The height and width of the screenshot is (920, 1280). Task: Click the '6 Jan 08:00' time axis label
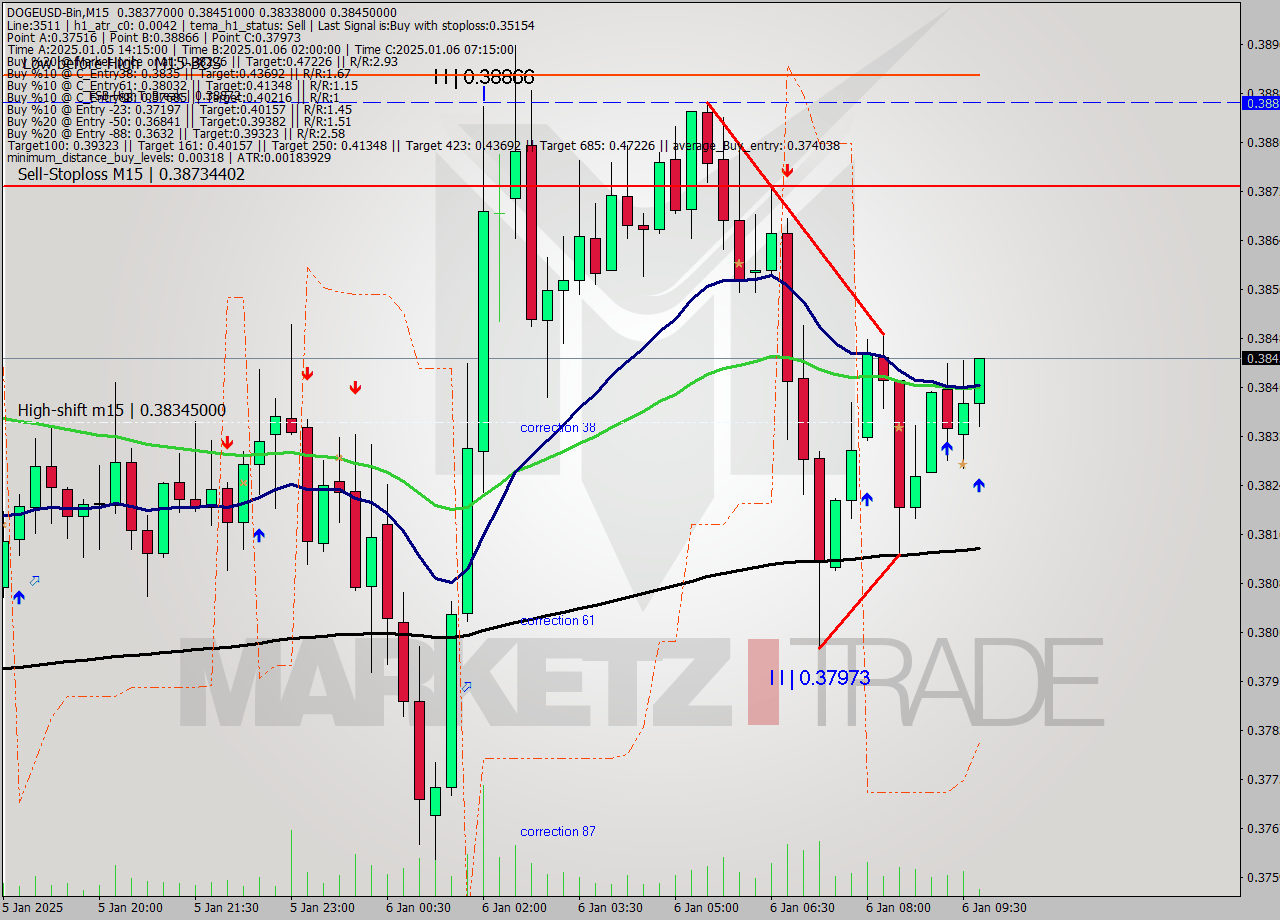coord(899,908)
